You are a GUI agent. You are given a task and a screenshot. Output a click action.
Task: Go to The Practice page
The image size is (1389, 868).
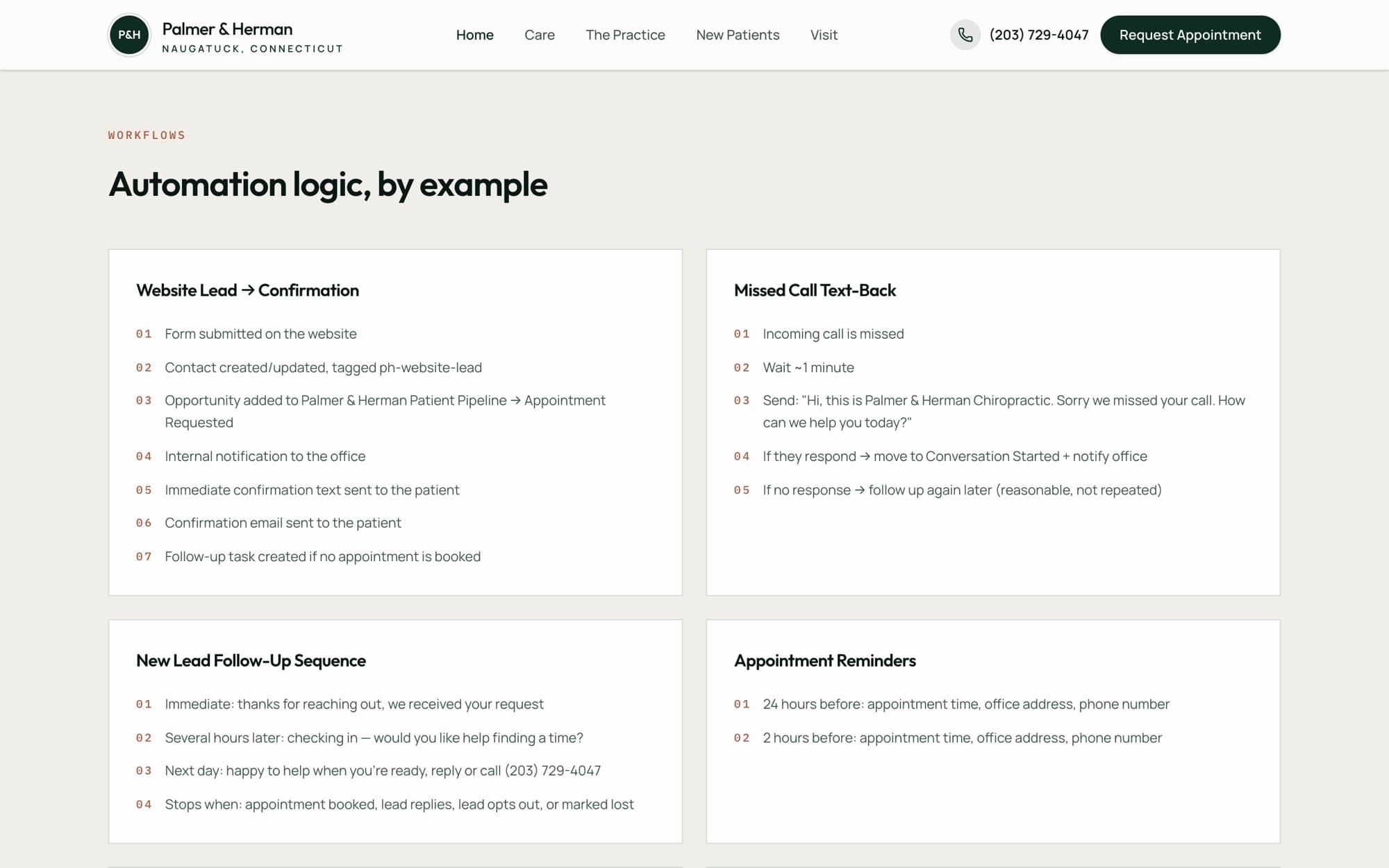625,35
